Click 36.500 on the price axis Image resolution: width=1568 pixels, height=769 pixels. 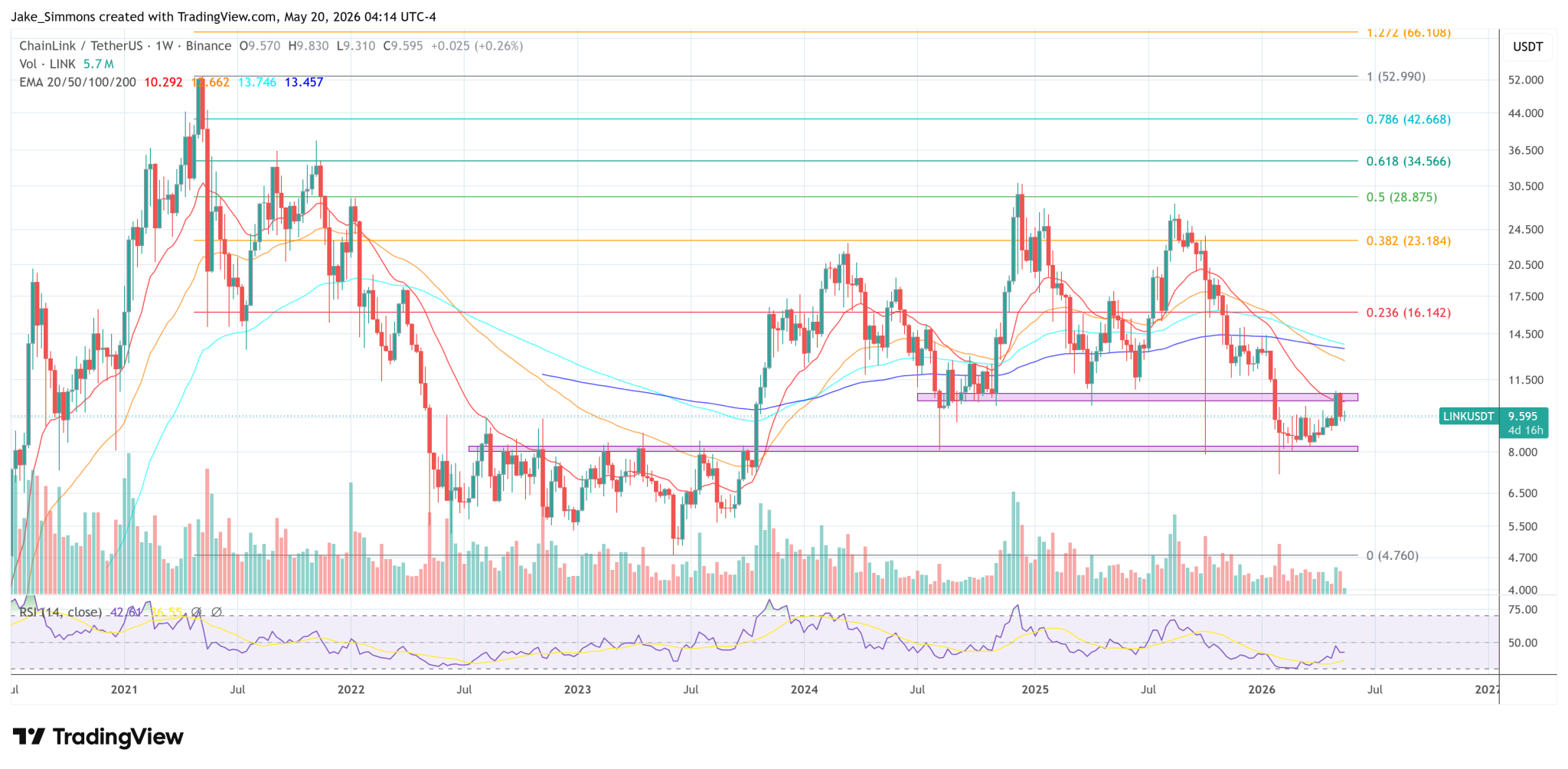point(1526,150)
